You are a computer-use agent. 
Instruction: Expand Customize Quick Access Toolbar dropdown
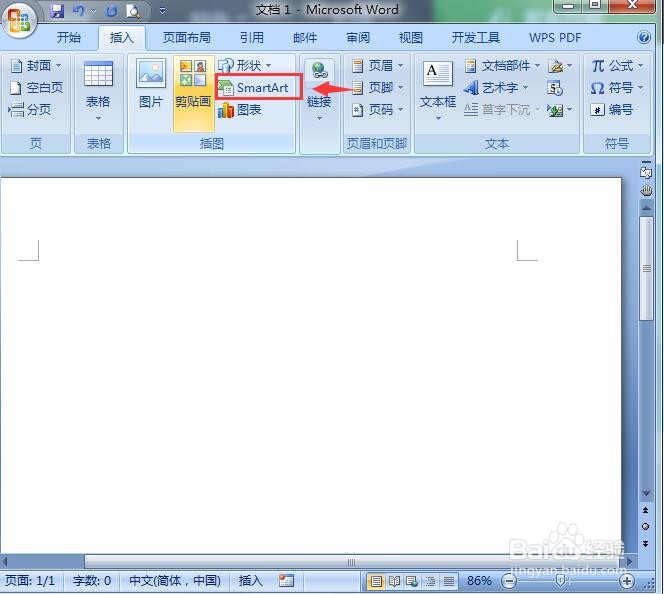[163, 11]
